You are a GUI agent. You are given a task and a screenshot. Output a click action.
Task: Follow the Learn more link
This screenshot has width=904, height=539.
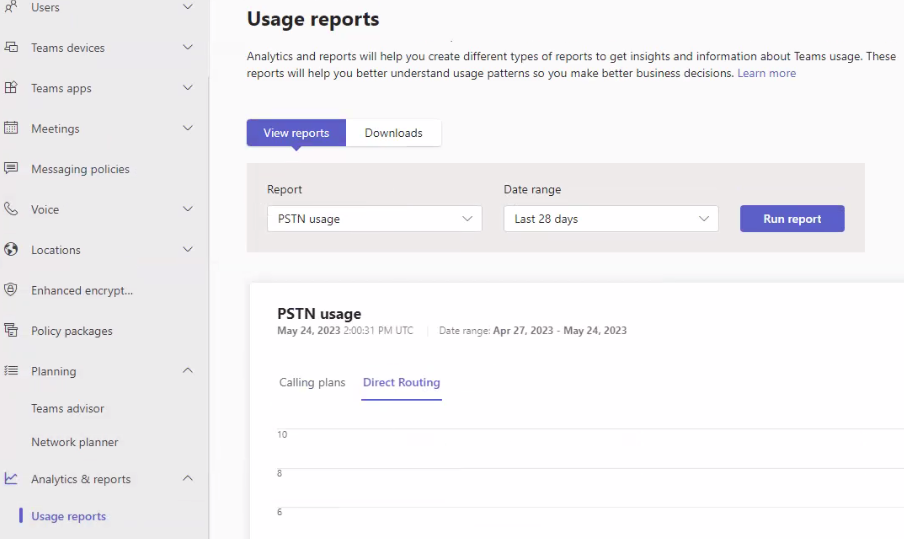coord(767,73)
